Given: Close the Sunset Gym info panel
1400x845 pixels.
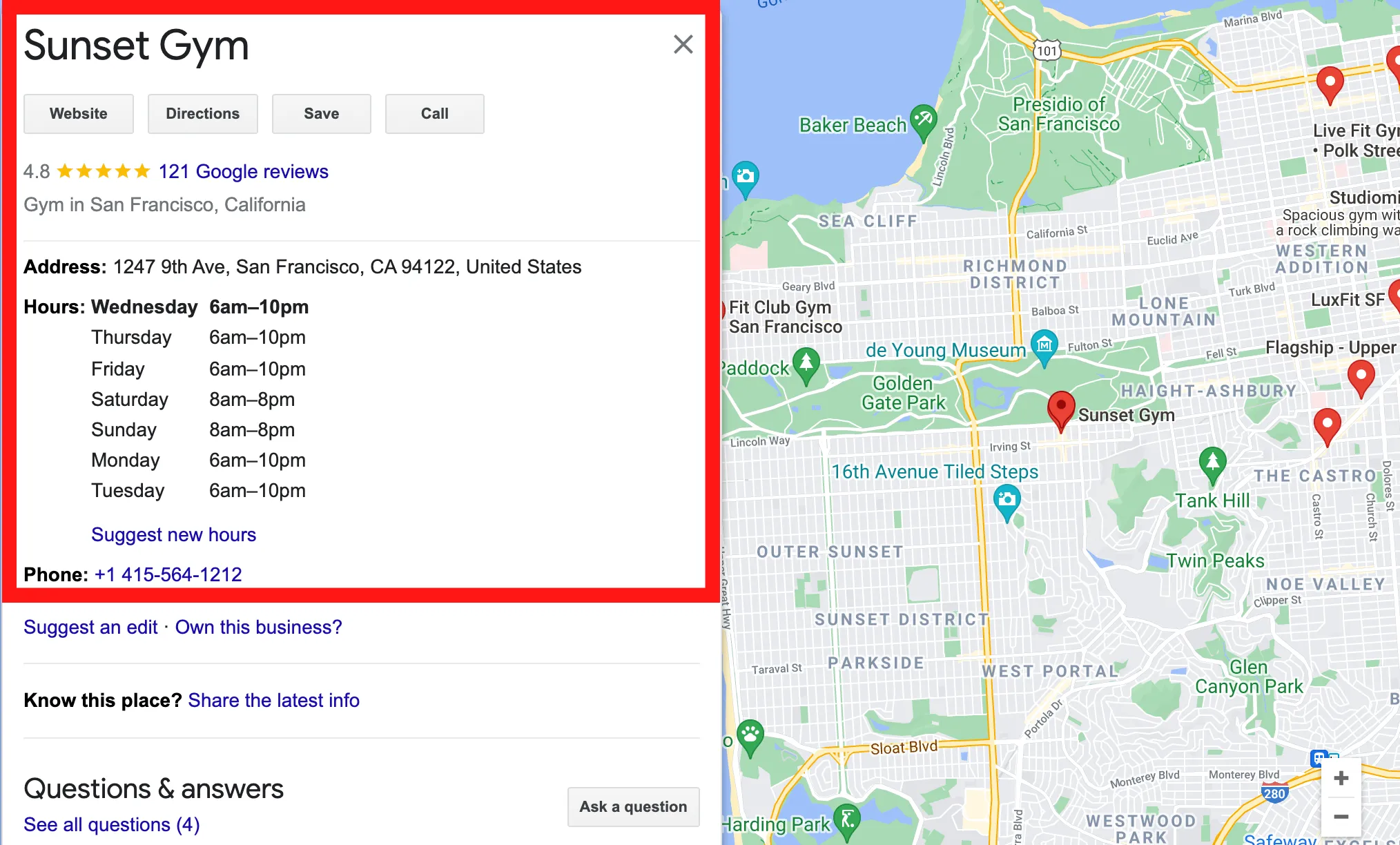Looking at the screenshot, I should pyautogui.click(x=683, y=45).
